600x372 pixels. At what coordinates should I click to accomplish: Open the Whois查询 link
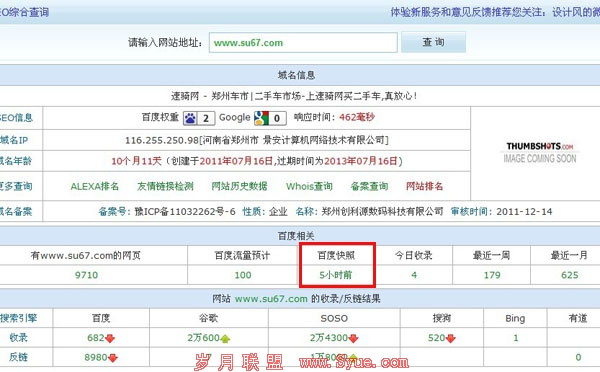pos(309,186)
